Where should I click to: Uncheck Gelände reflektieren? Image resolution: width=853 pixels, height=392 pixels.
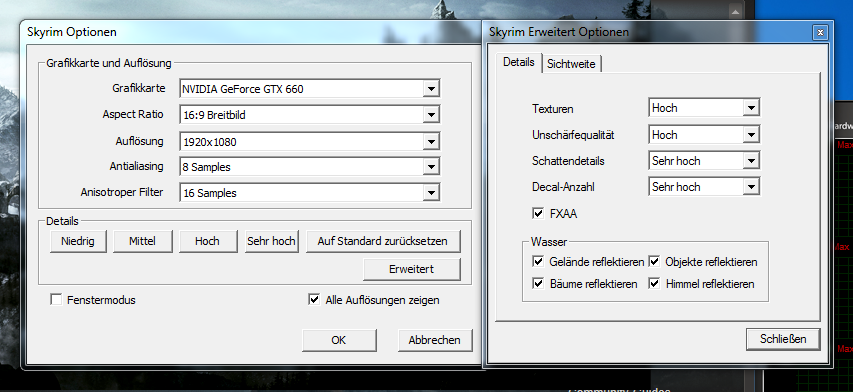pyautogui.click(x=538, y=262)
